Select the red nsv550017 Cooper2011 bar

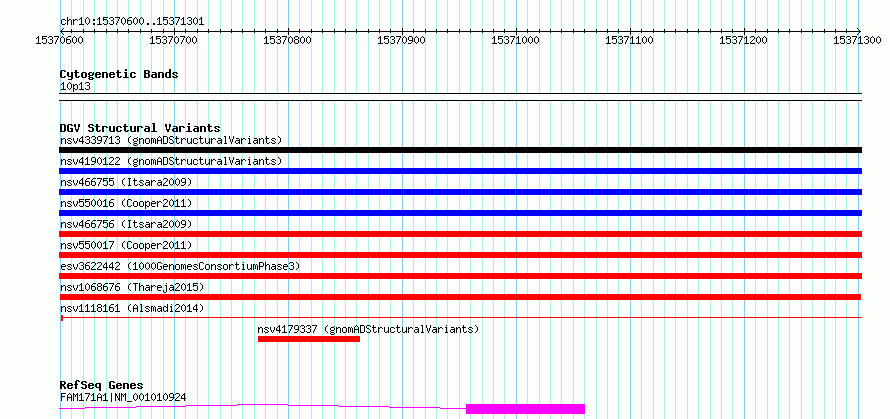pyautogui.click(x=460, y=255)
